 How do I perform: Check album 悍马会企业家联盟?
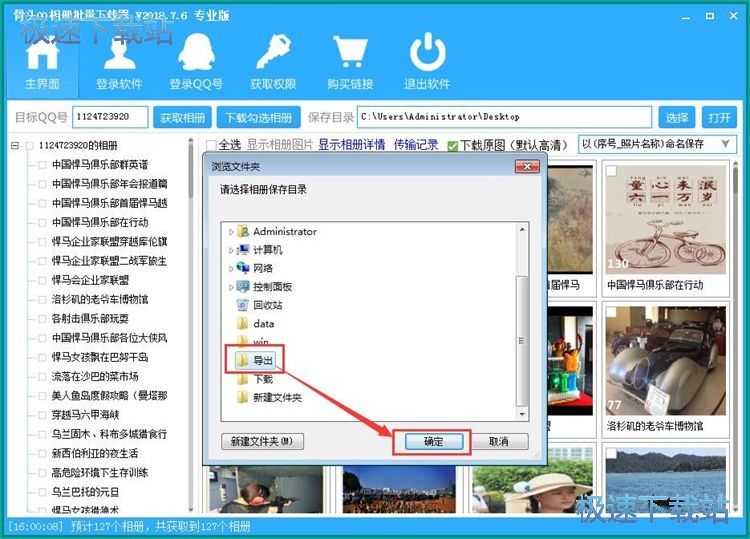[42, 281]
